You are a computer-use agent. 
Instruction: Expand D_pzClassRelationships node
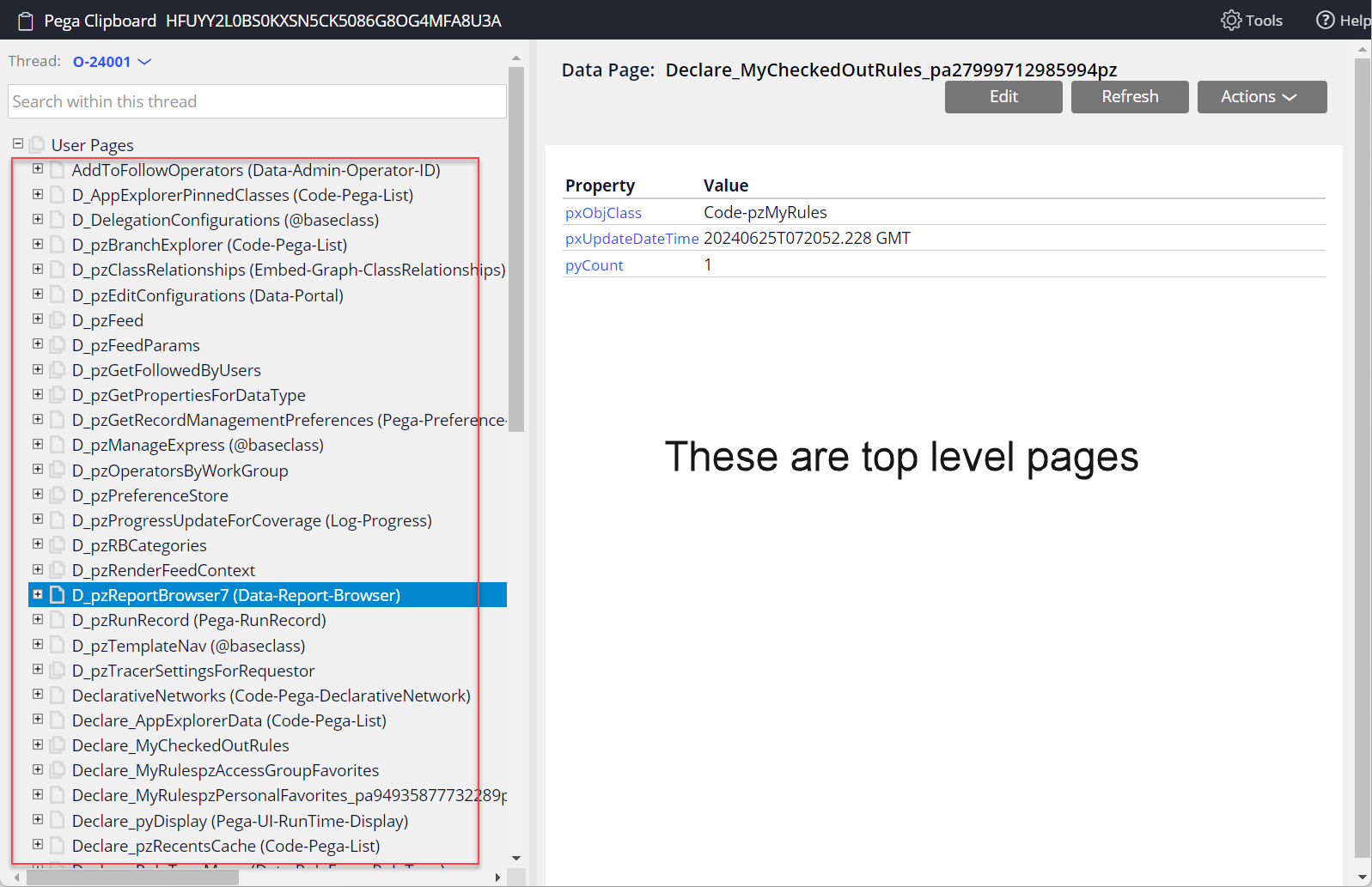click(x=38, y=269)
